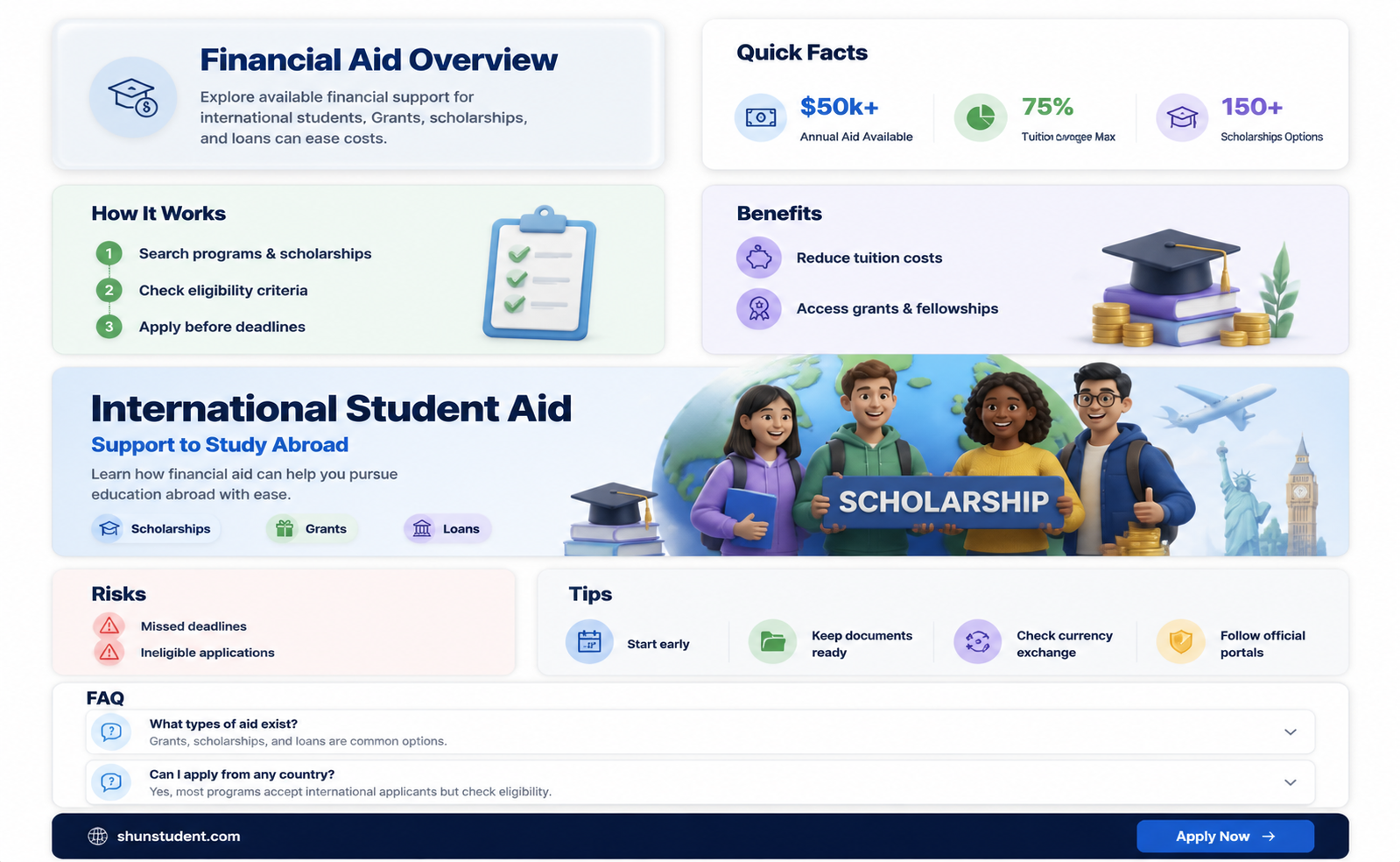Click the graduation cap dollar icon
This screenshot has width=1400, height=862.
133,97
